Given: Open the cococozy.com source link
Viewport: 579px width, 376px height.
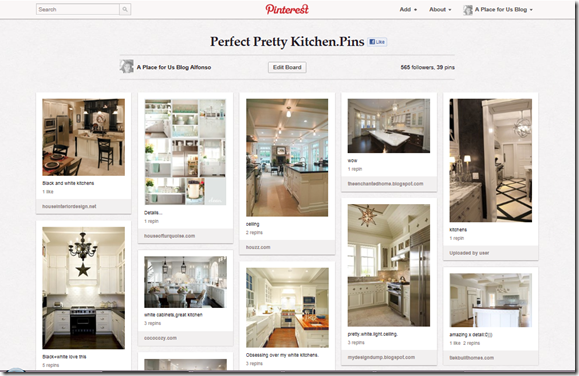Looking at the screenshot, I should click(160, 338).
